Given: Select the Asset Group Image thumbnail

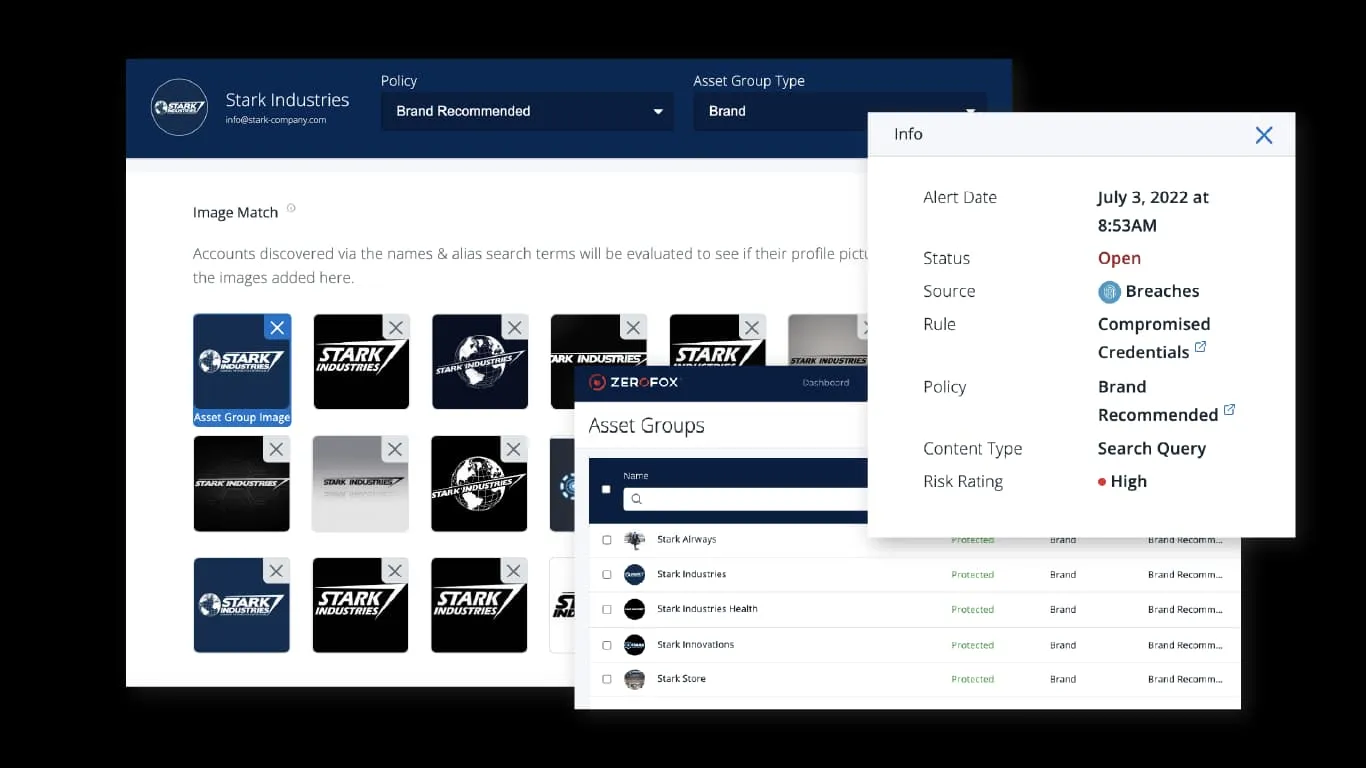Looking at the screenshot, I should 242,370.
